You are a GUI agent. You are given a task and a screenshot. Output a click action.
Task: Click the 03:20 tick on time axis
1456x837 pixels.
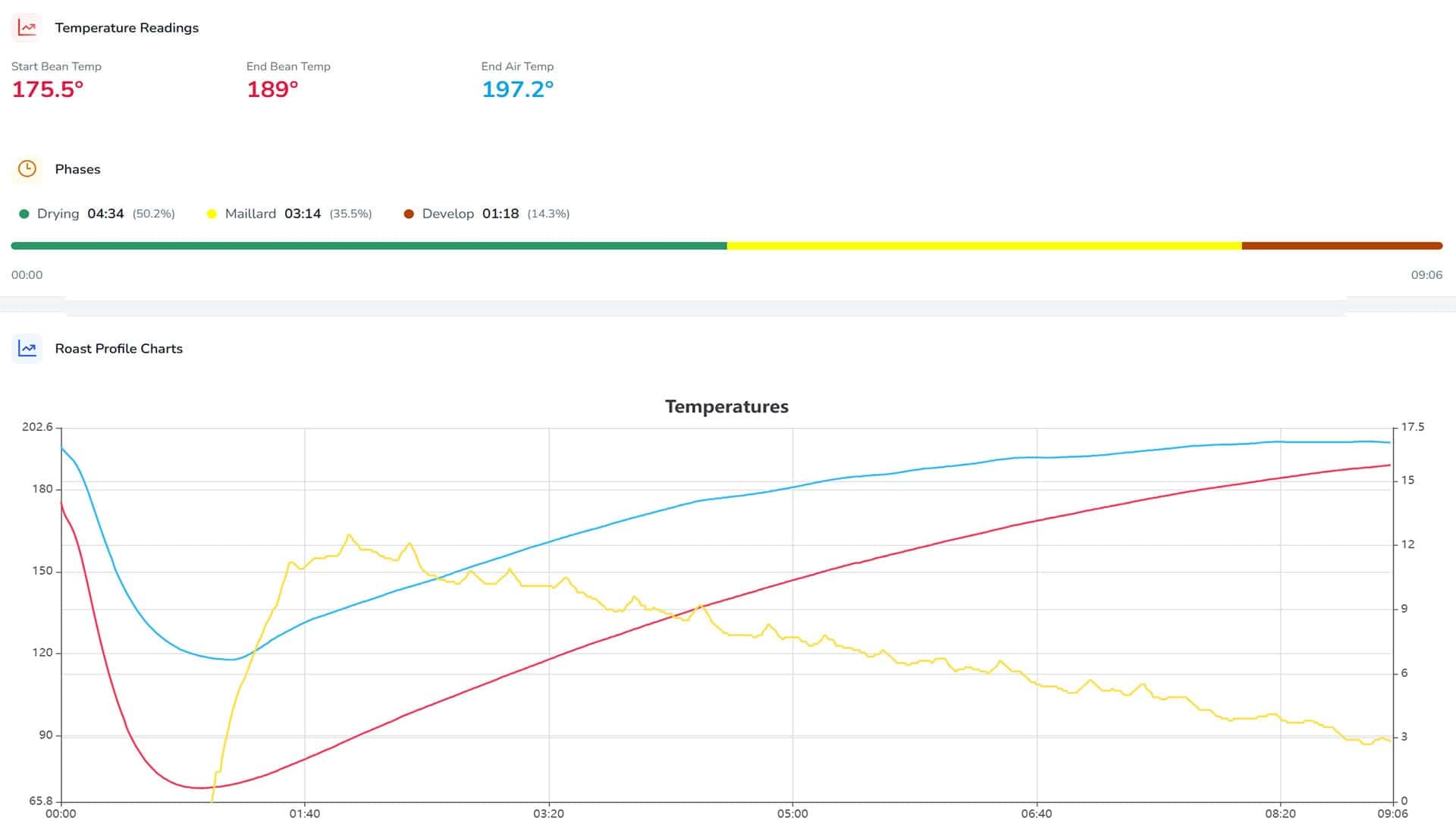[x=548, y=813]
